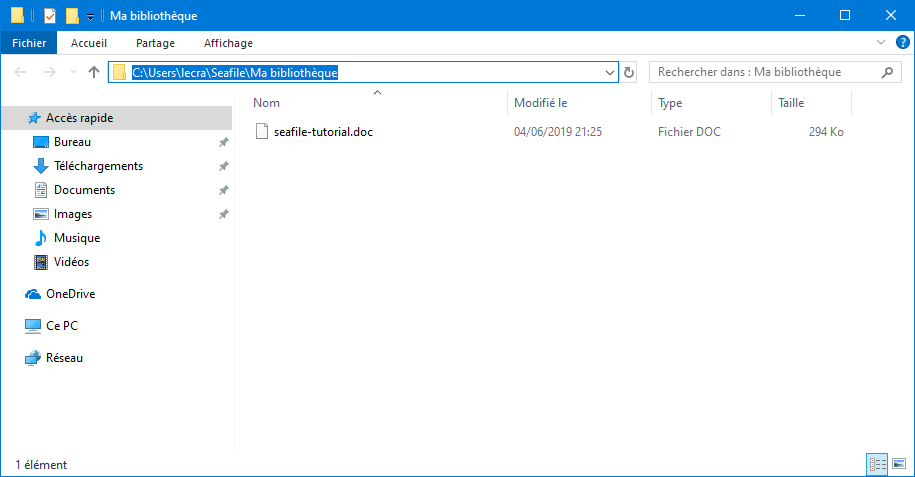The height and width of the screenshot is (477, 915).
Task: Click the 1 élément status bar text
Action: click(41, 465)
